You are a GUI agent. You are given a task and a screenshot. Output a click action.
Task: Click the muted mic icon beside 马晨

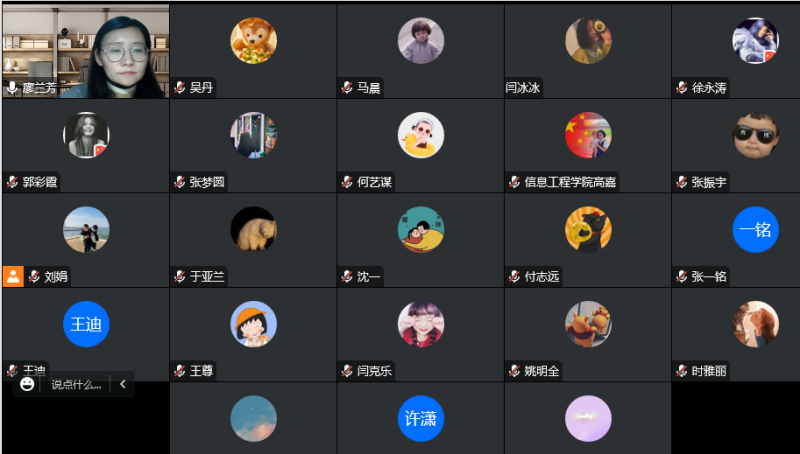tap(347, 88)
